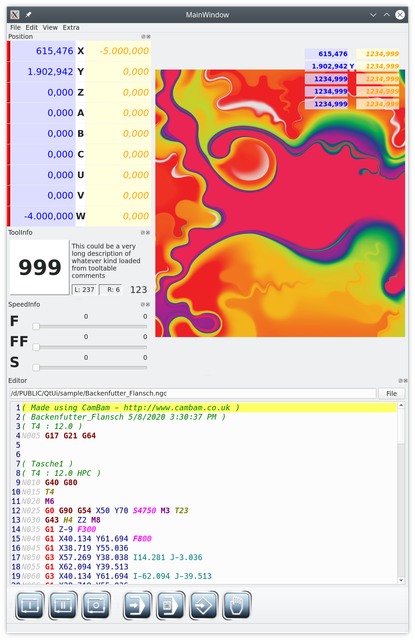Screen dimensions: 415x640
Task: Click the tool radius field R: 6
Action: tap(111, 289)
